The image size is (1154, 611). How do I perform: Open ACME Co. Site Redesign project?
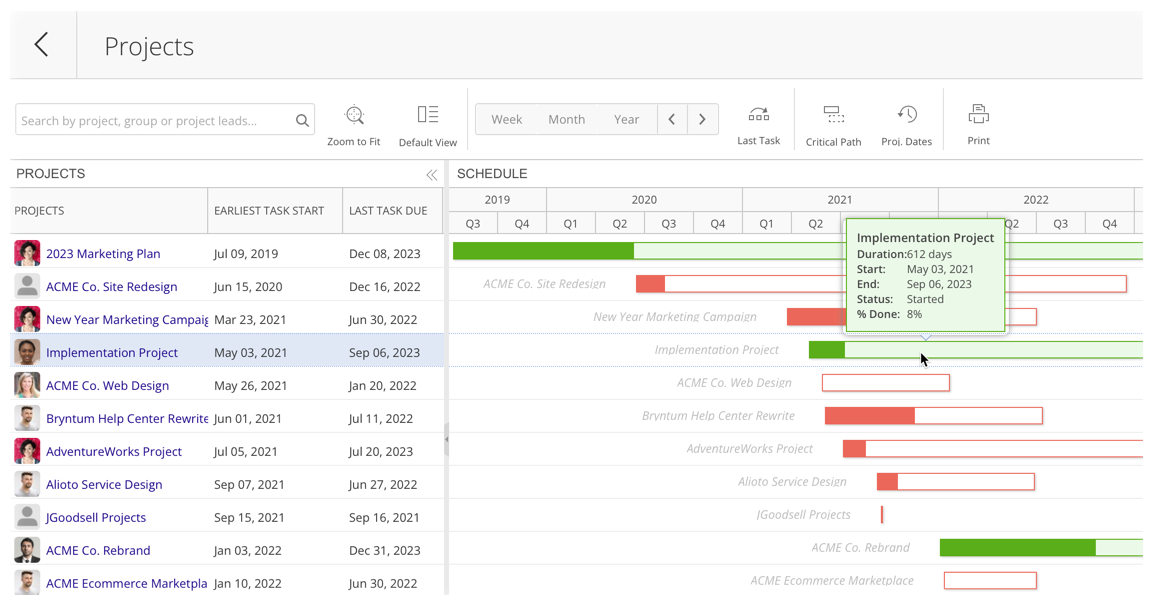[x=112, y=286]
